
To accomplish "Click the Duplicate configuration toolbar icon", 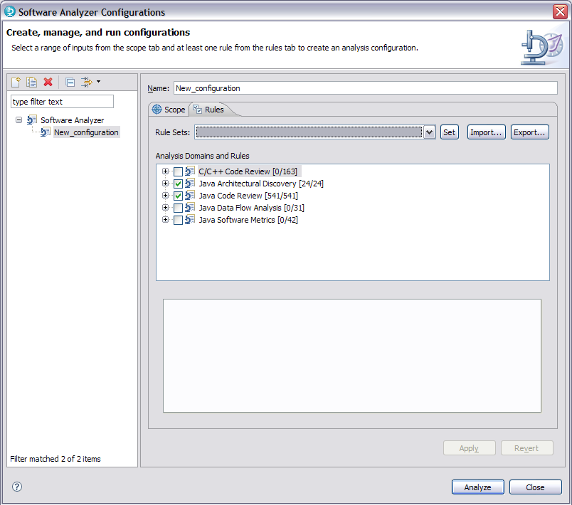I will tap(32, 82).
